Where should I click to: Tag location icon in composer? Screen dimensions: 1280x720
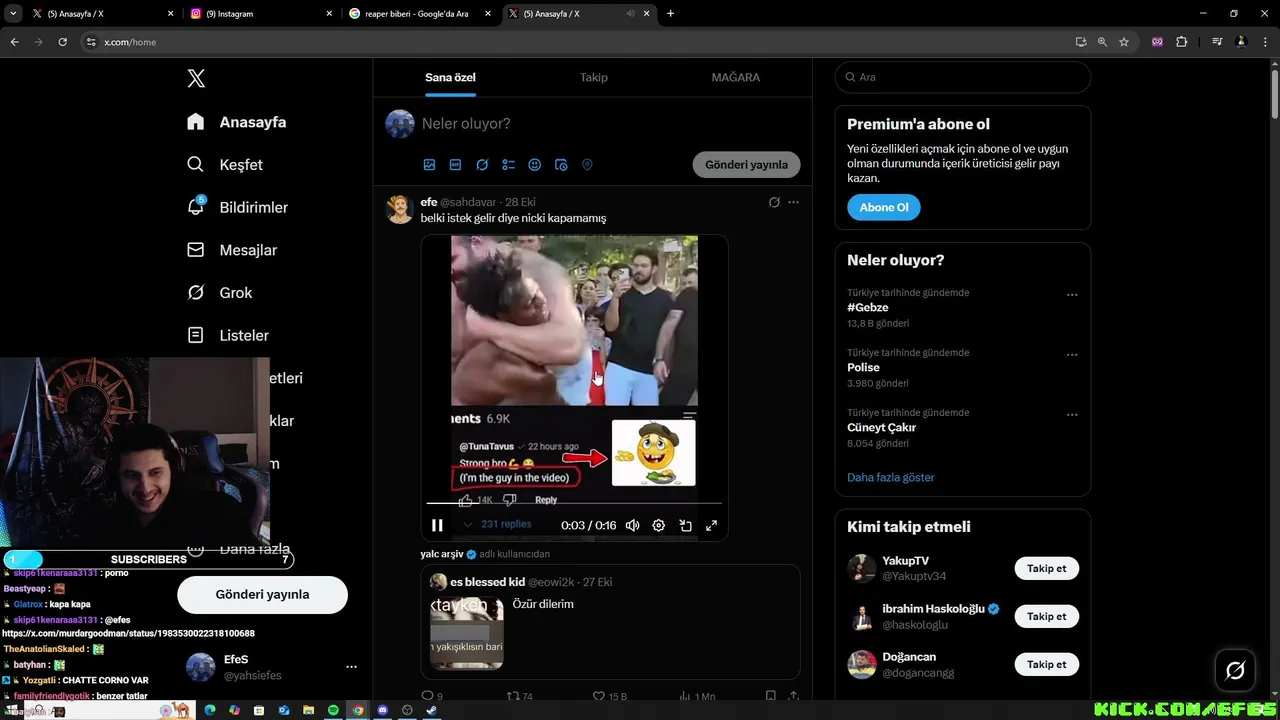(587, 165)
